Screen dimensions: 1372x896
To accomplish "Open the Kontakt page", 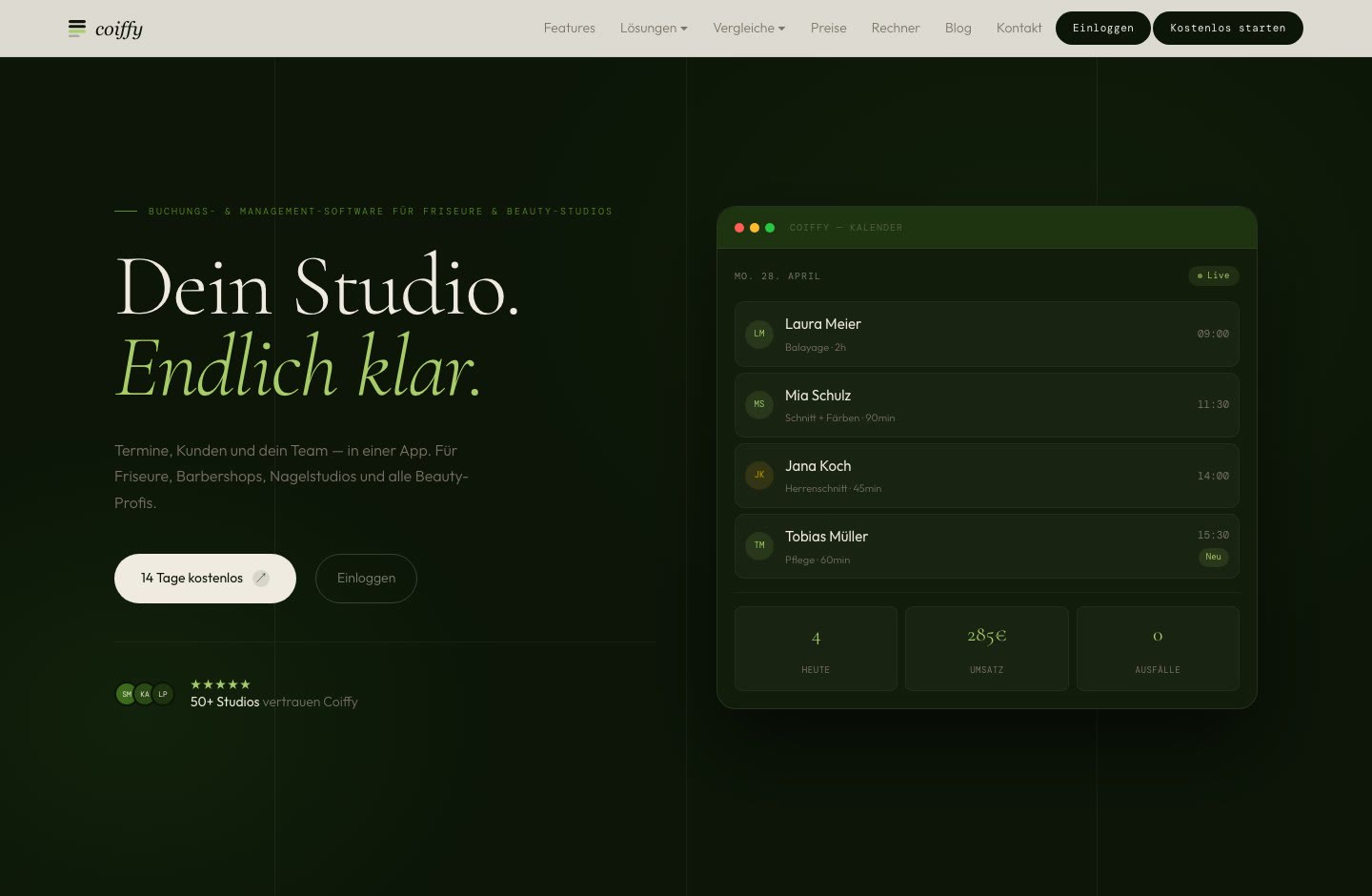I will point(1019,28).
